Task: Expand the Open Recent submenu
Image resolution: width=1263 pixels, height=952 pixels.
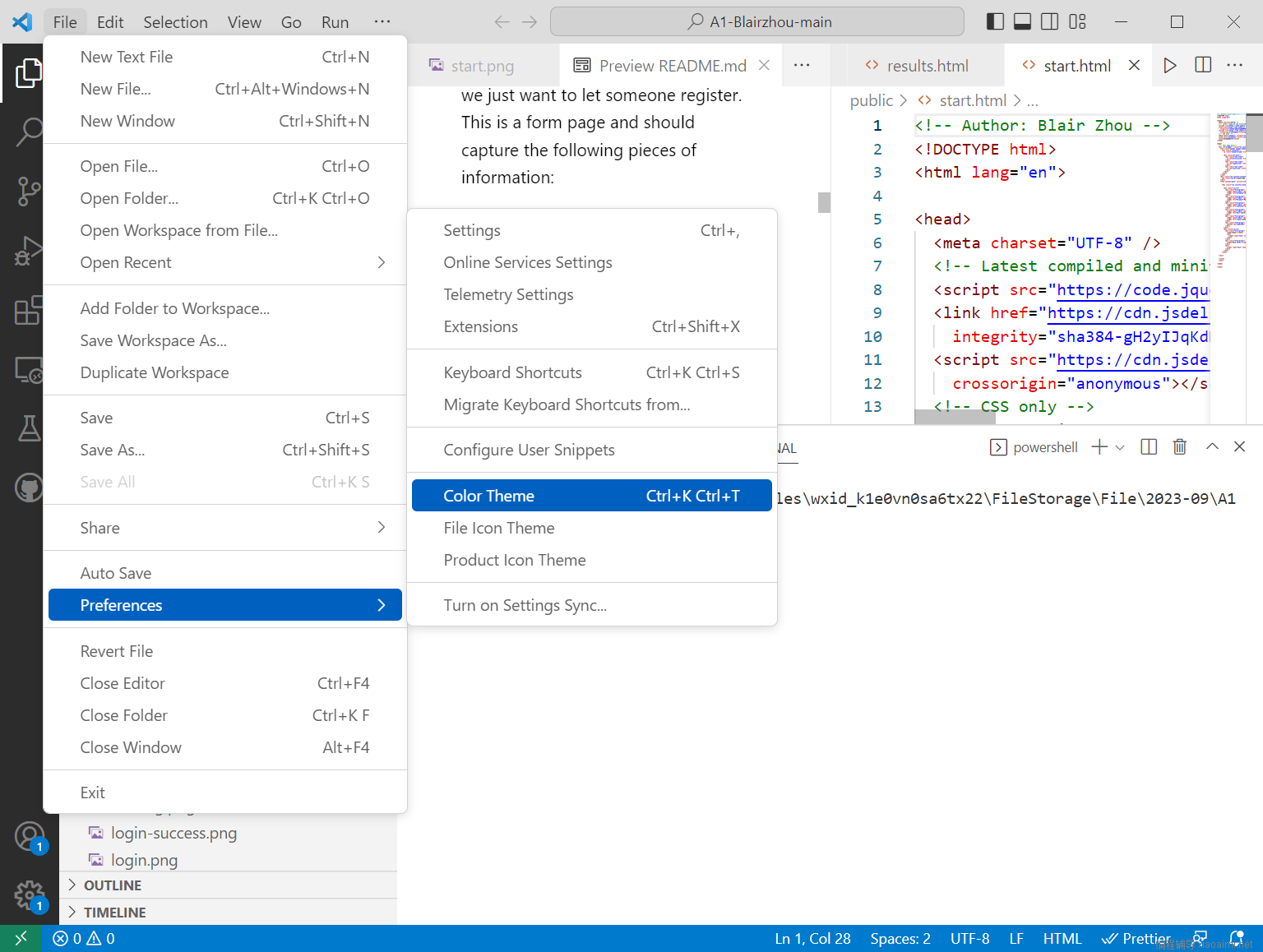Action: point(224,262)
